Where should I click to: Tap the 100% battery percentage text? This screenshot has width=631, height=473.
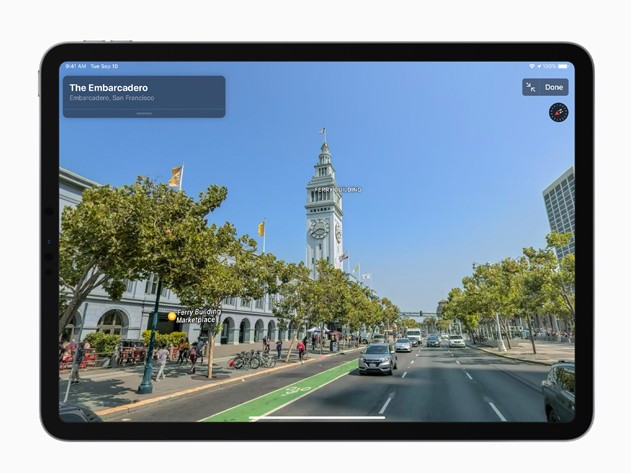click(x=549, y=66)
